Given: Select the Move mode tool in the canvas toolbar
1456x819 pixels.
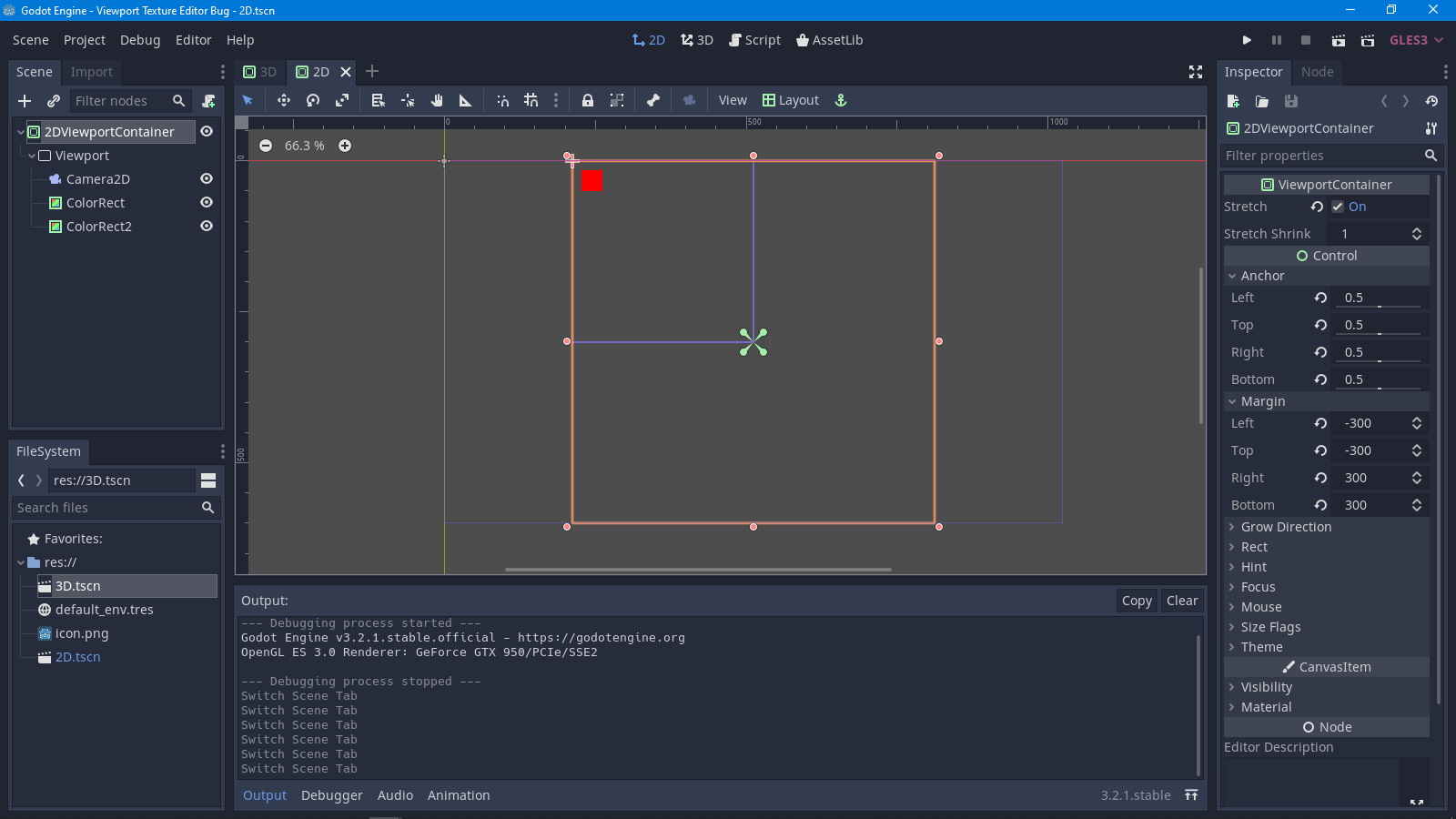Looking at the screenshot, I should pyautogui.click(x=284, y=100).
